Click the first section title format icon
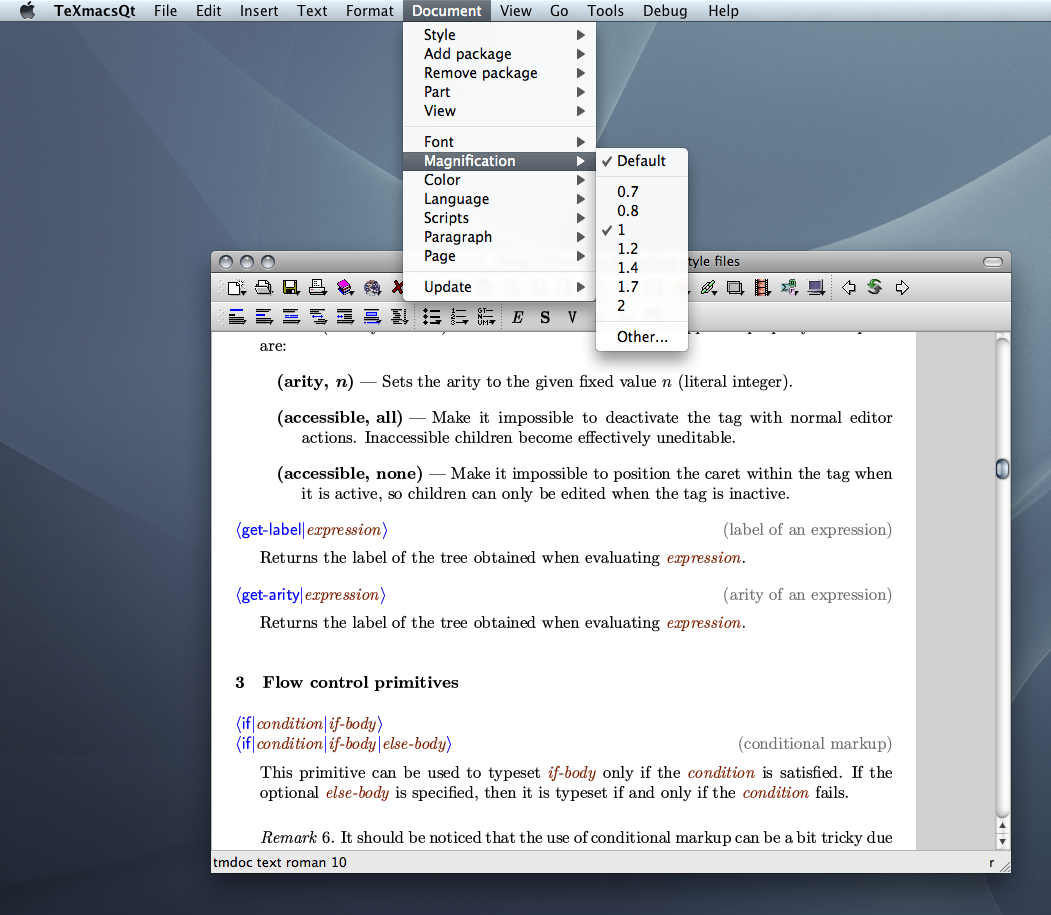Viewport: 1051px width, 915px height. click(237, 317)
